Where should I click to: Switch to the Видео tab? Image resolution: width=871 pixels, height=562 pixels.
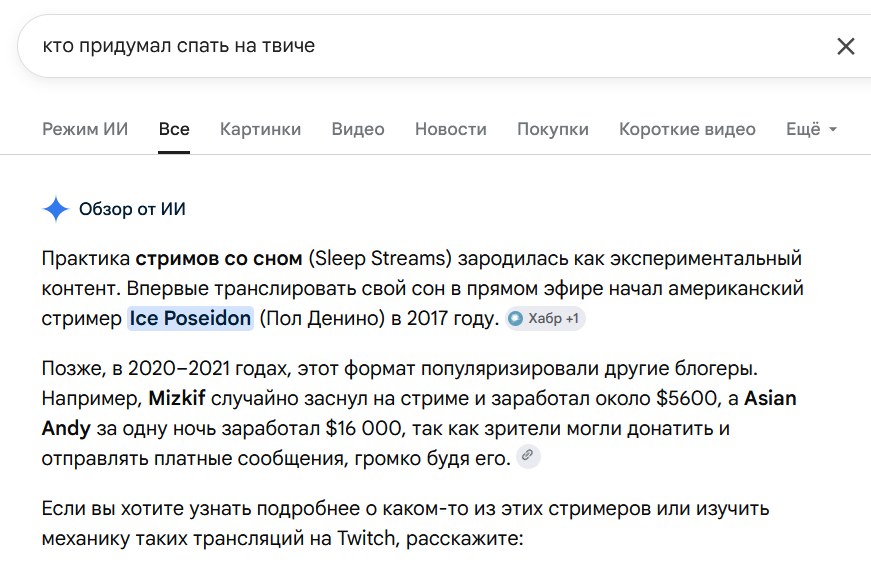pyautogui.click(x=358, y=129)
